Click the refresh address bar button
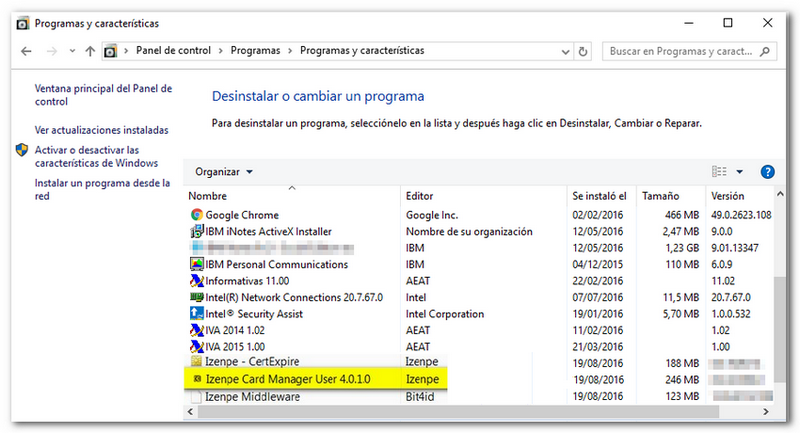 tap(584, 50)
